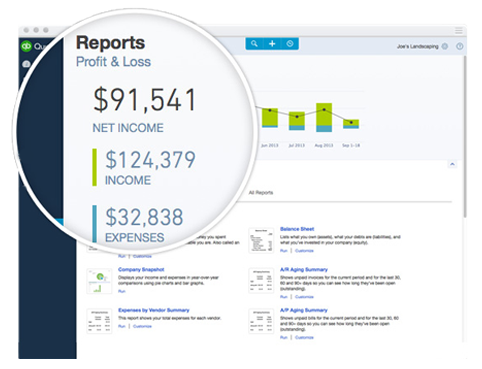Click the $91,541 net income value
Screen dimensions: 482x369
pyautogui.click(x=145, y=100)
